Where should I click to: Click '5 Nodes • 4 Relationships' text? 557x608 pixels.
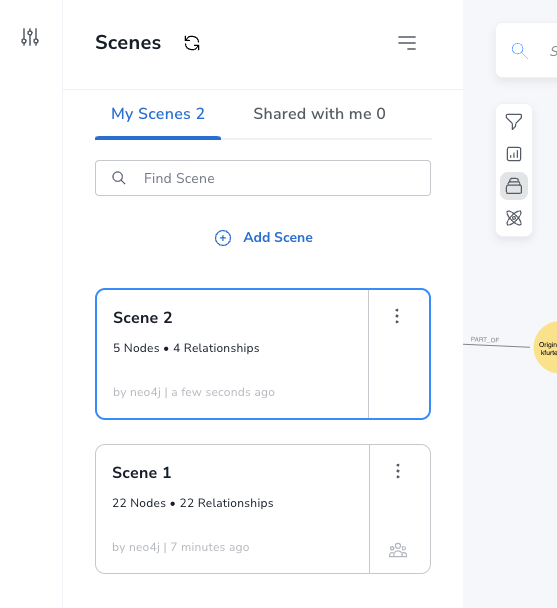(186, 348)
